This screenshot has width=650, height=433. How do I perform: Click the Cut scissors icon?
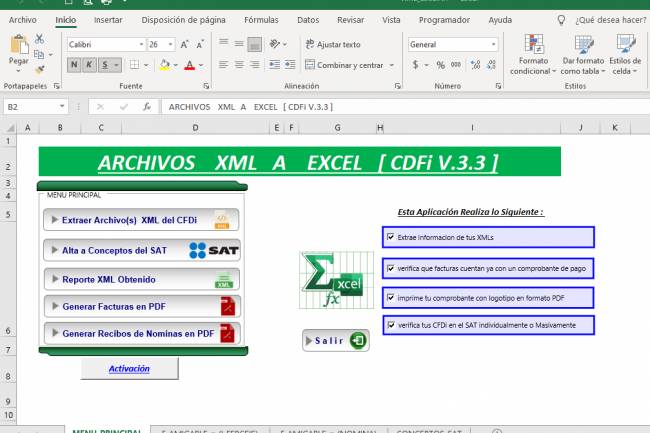39,39
